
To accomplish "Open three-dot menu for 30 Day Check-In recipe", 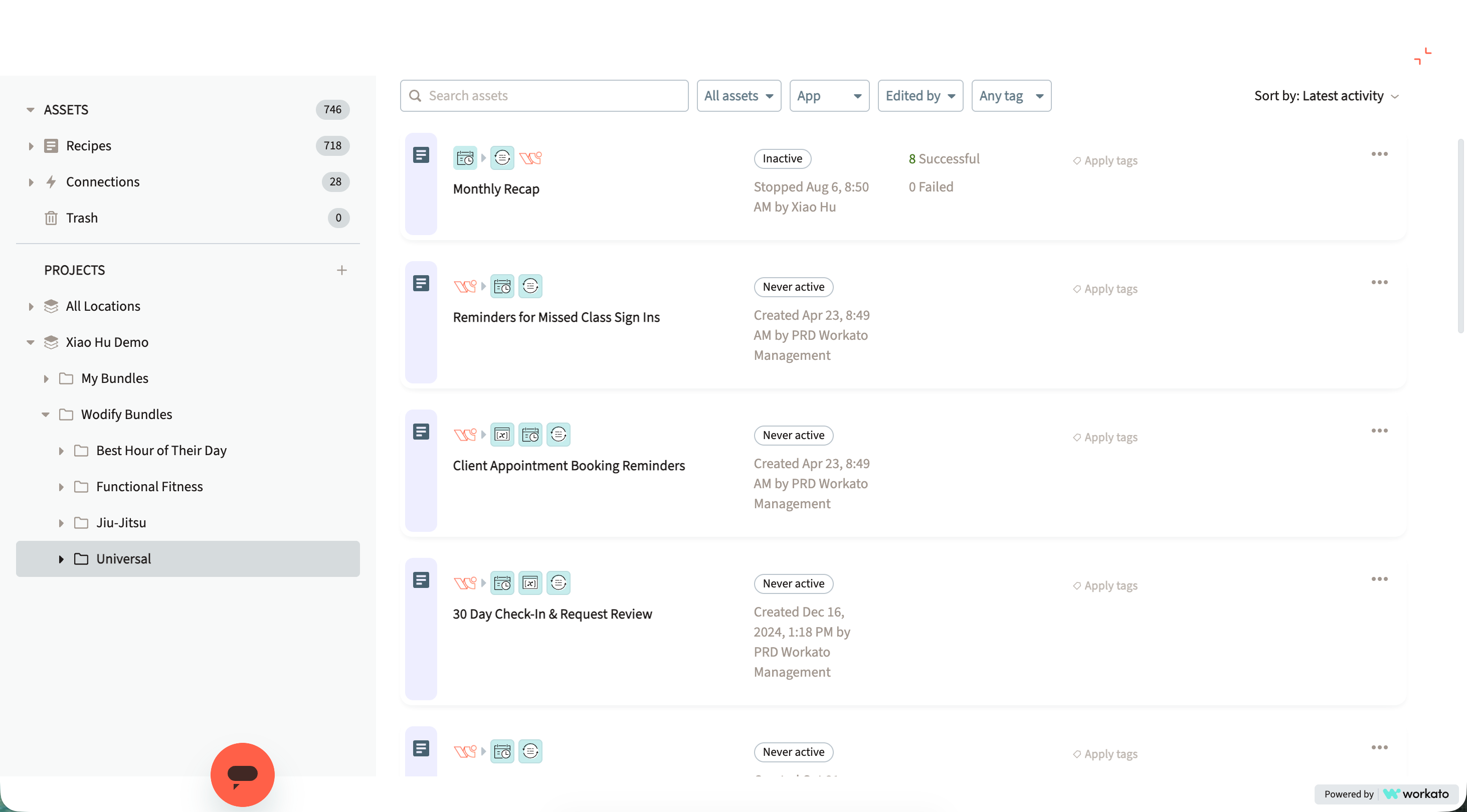I will click(x=1379, y=578).
